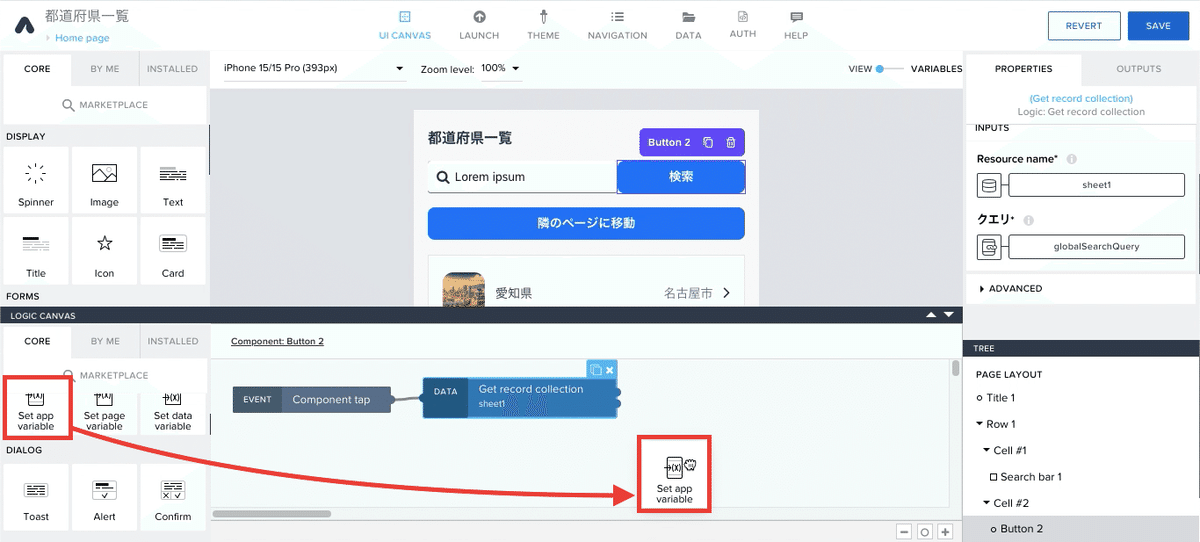The width and height of the screenshot is (1200, 542).
Task: Select the Alert dialog node
Action: 104,497
